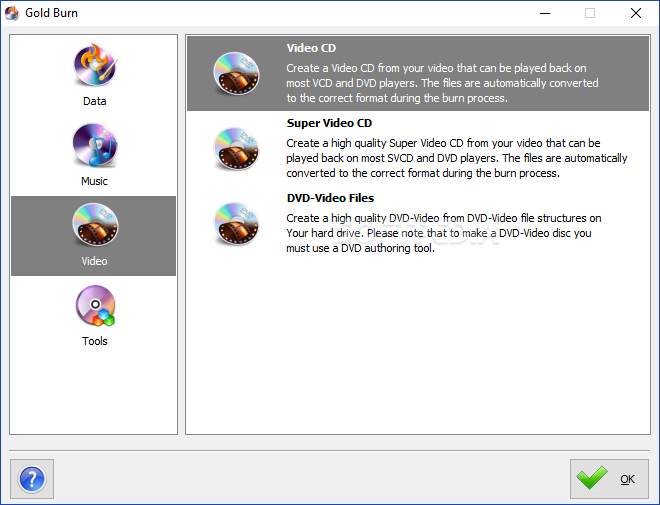Click the Super Video CD description text
The image size is (660, 505).
coord(457,158)
